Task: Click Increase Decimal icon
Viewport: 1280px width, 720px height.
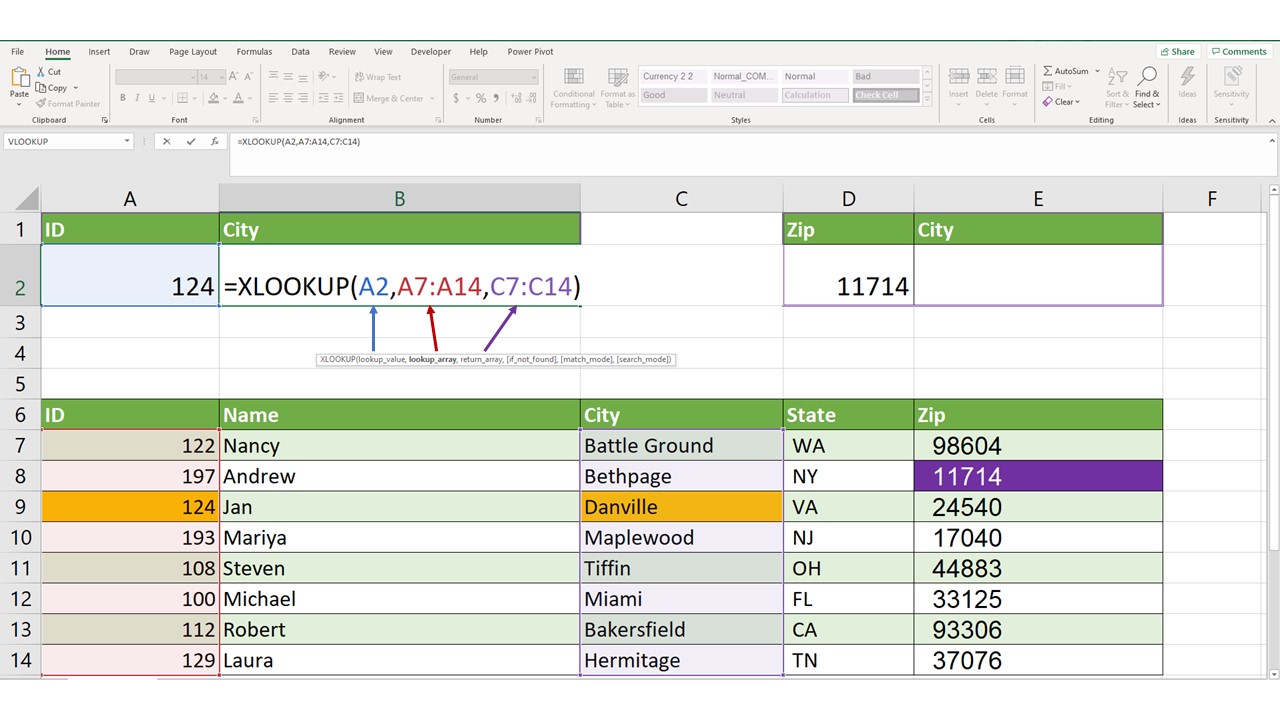Action: (514, 98)
